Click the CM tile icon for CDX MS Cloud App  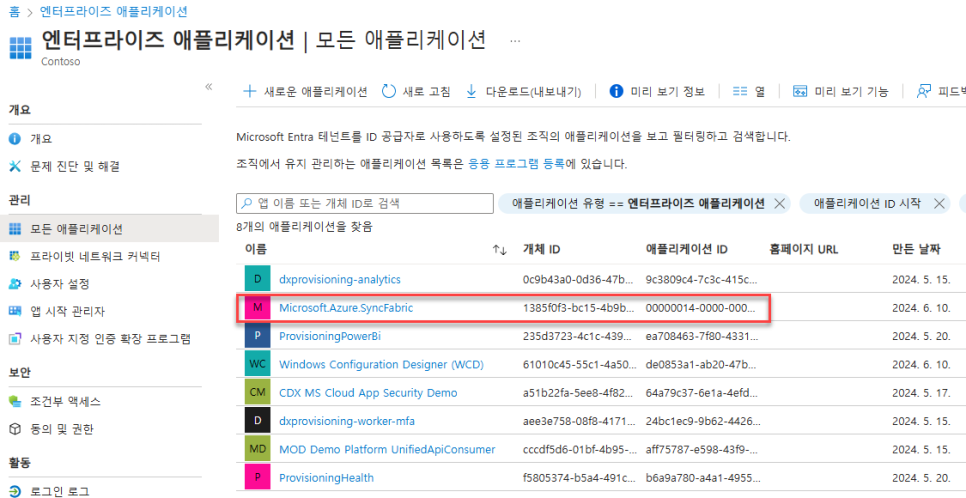pos(258,393)
